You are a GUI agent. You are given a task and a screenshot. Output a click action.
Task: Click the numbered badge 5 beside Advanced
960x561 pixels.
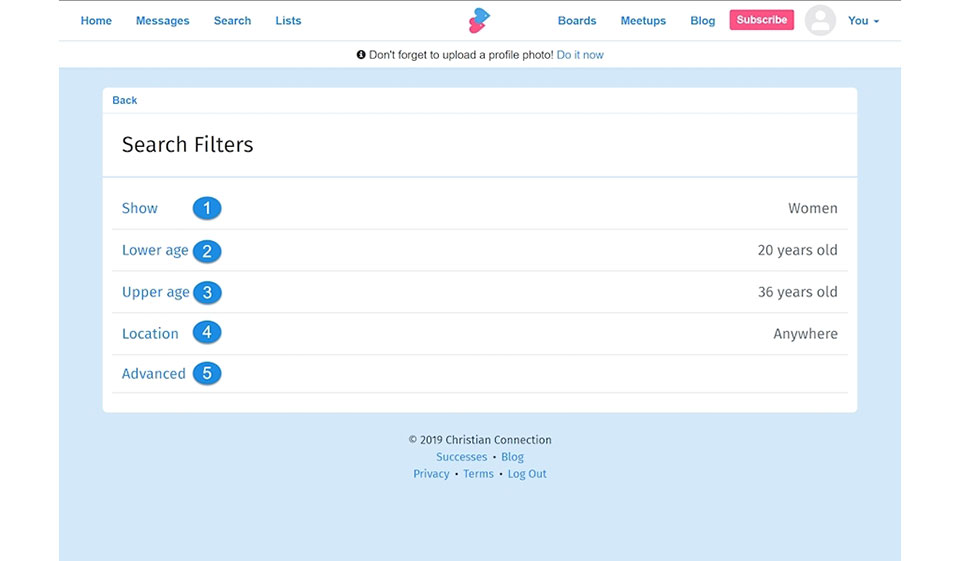click(207, 374)
